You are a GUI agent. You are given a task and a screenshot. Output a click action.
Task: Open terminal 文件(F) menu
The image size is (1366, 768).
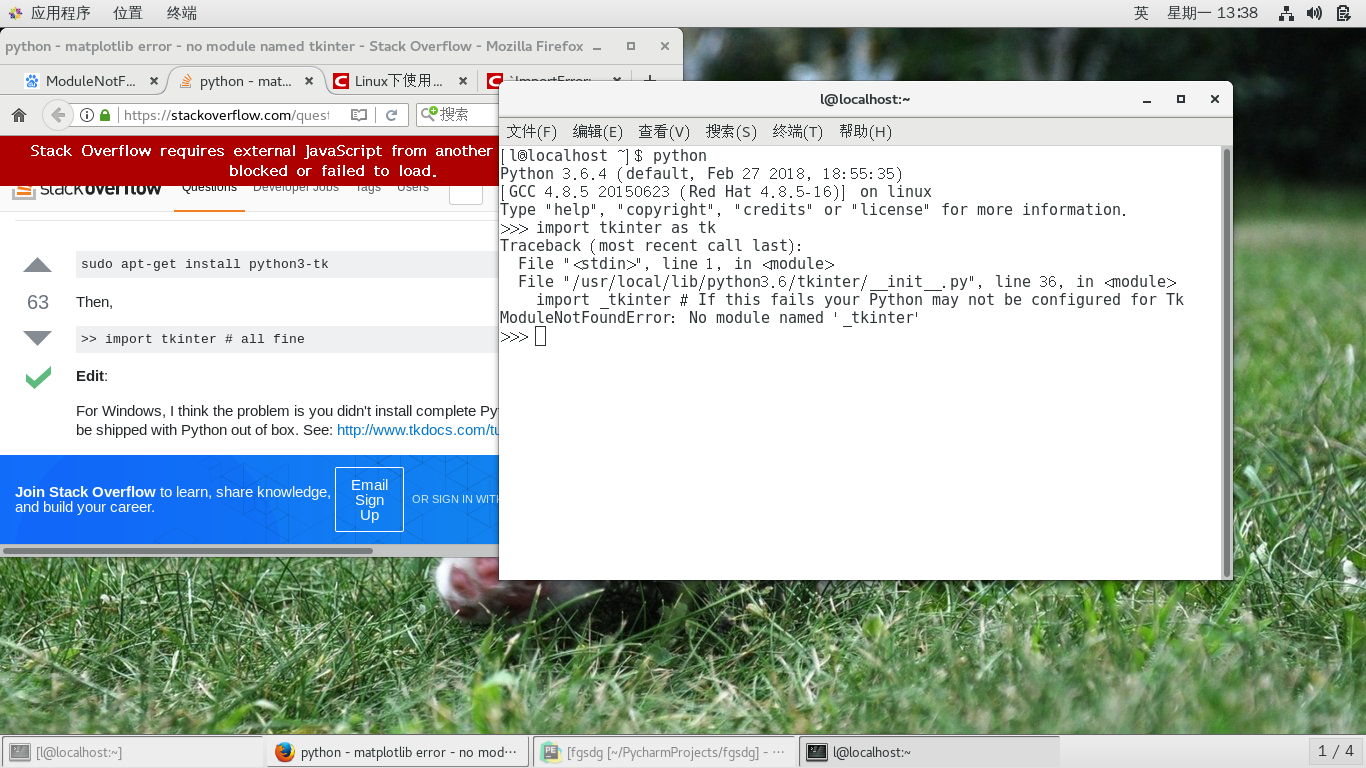pos(531,131)
